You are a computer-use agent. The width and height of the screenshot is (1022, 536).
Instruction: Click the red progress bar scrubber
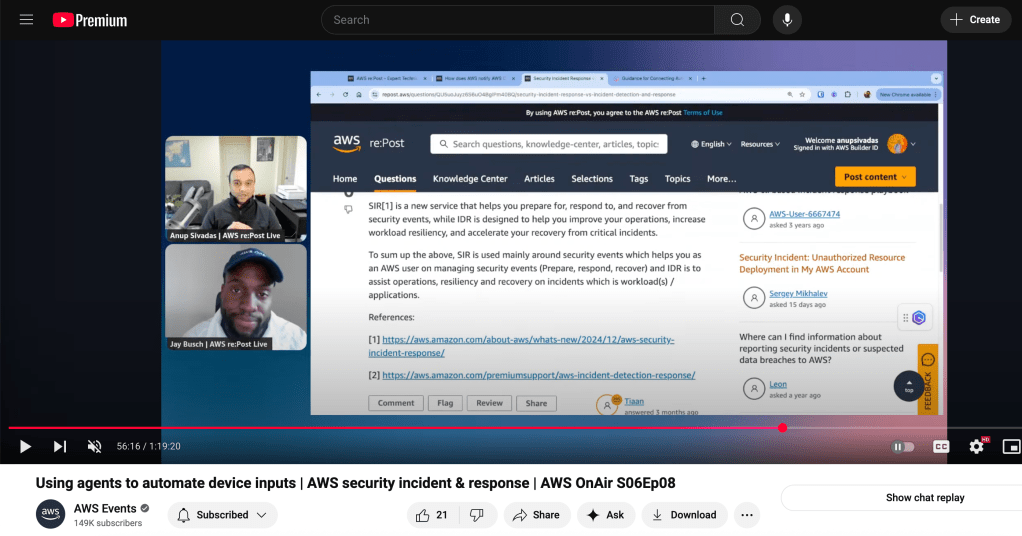pos(782,428)
